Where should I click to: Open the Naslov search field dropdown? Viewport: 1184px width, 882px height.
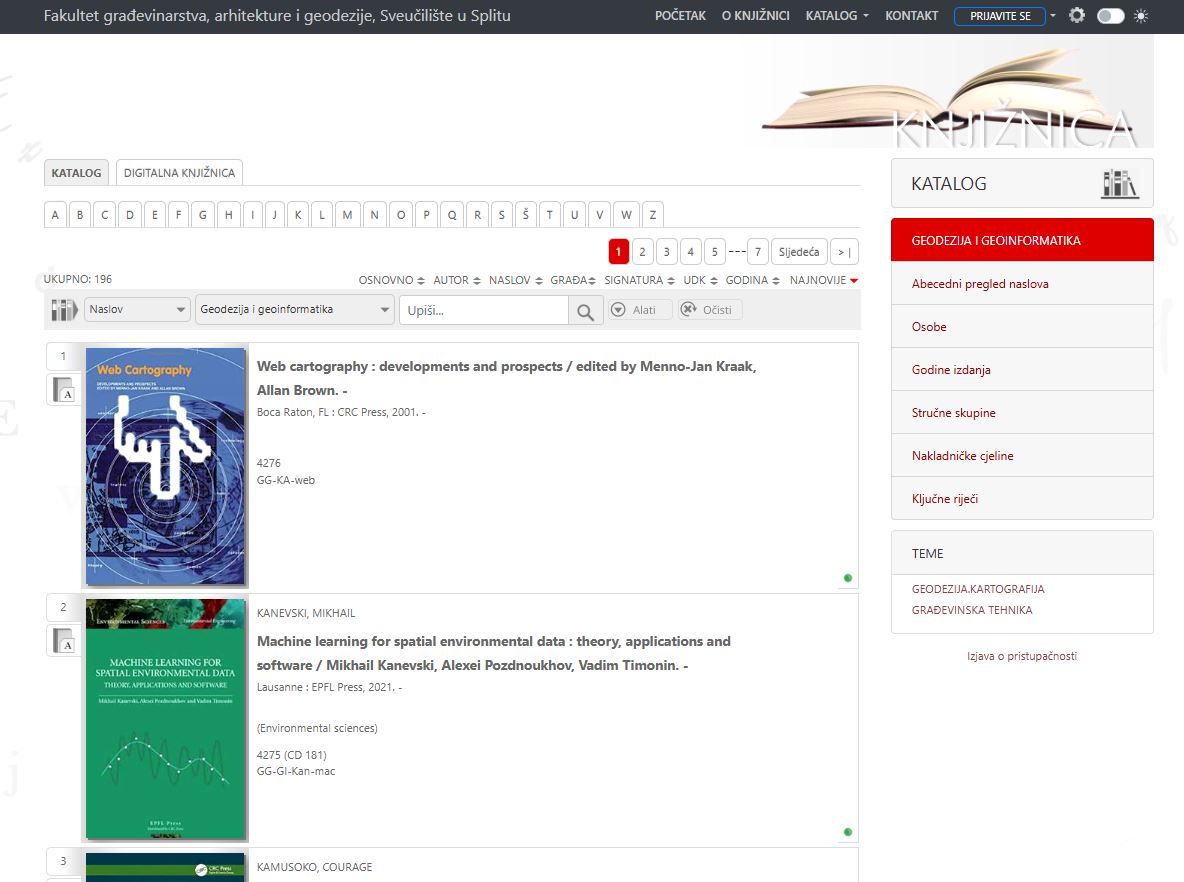(x=137, y=310)
